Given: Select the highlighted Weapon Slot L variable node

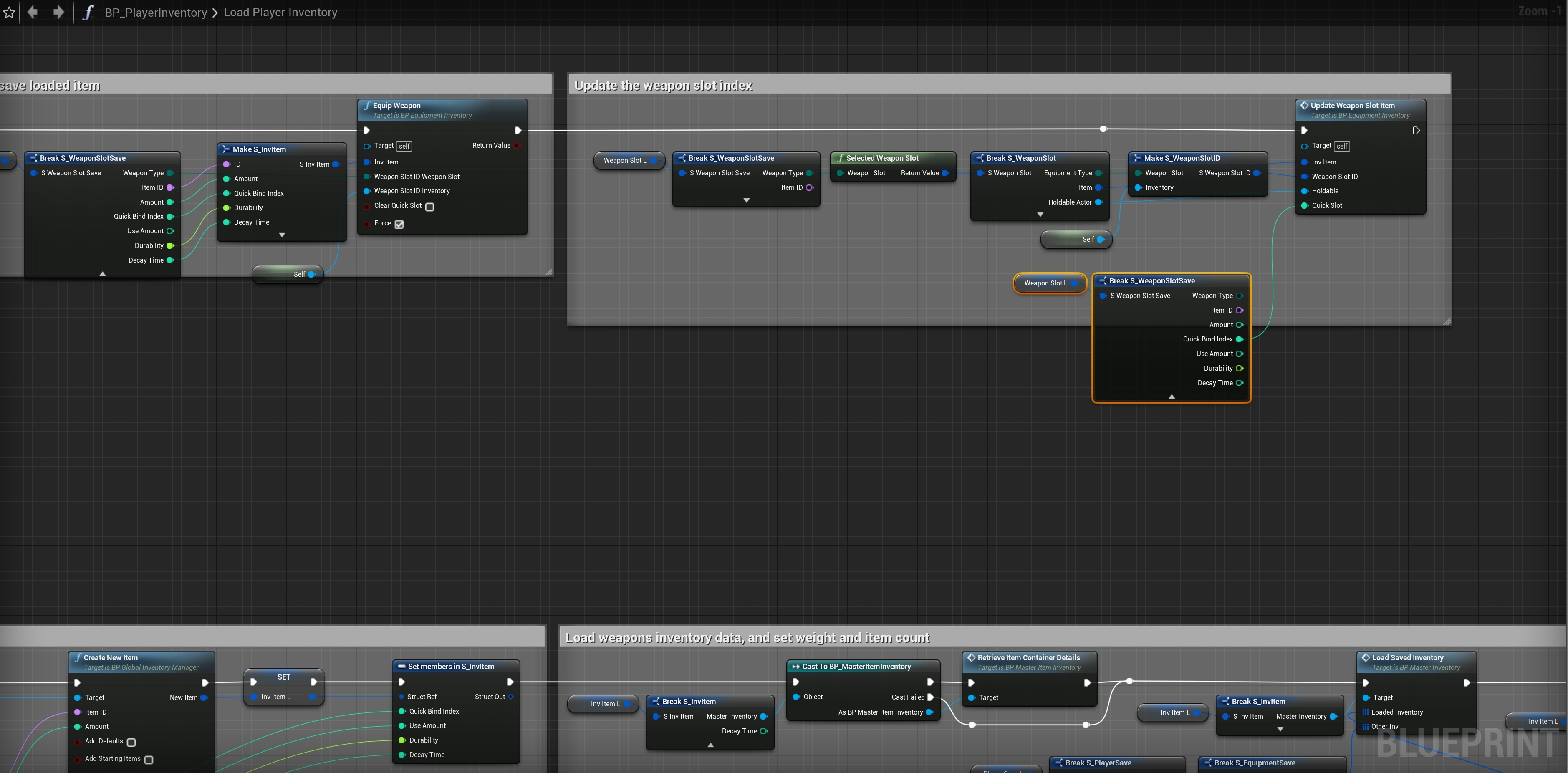Looking at the screenshot, I should pos(1045,283).
